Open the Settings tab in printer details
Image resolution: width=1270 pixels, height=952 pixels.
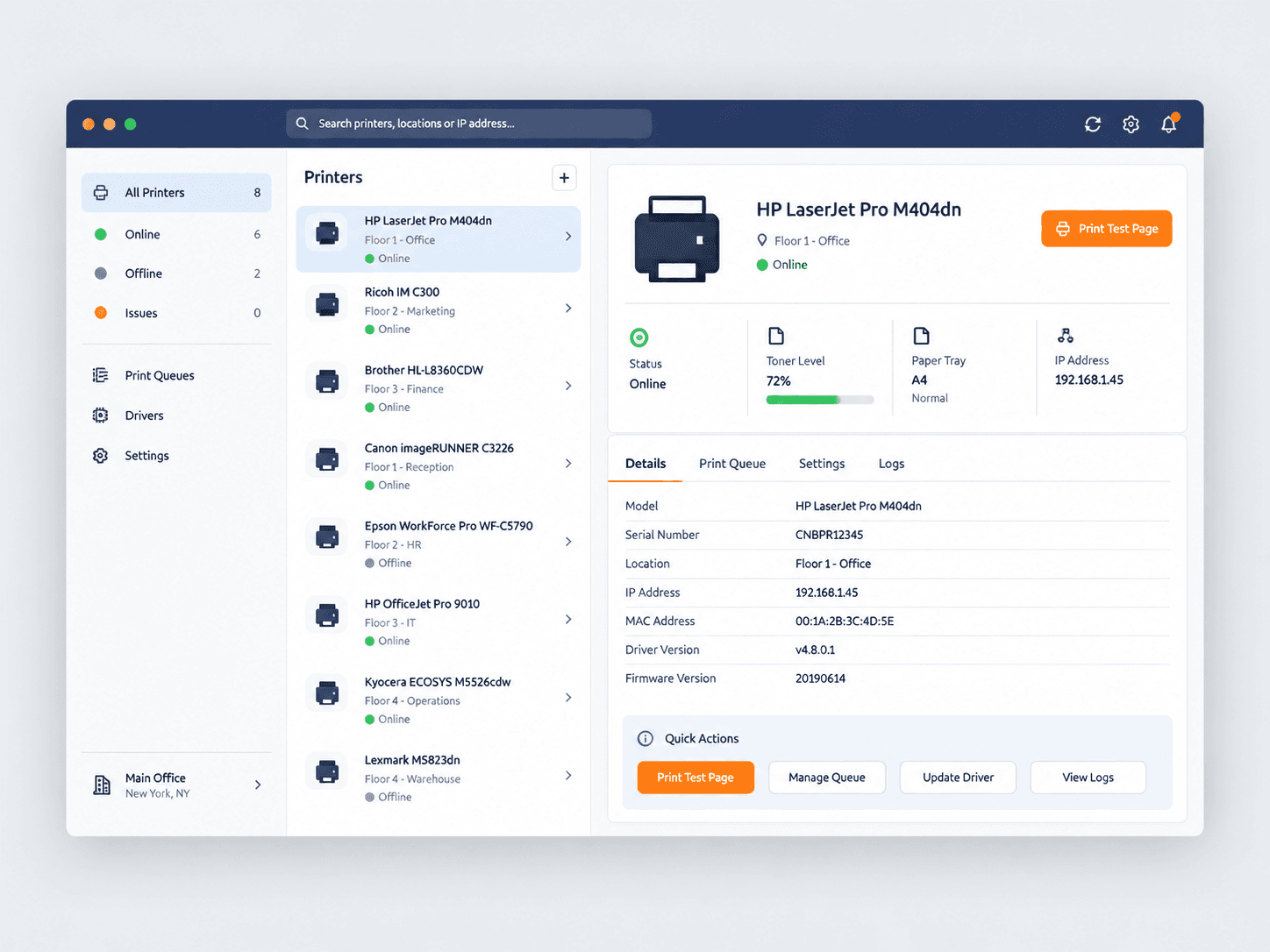tap(822, 464)
